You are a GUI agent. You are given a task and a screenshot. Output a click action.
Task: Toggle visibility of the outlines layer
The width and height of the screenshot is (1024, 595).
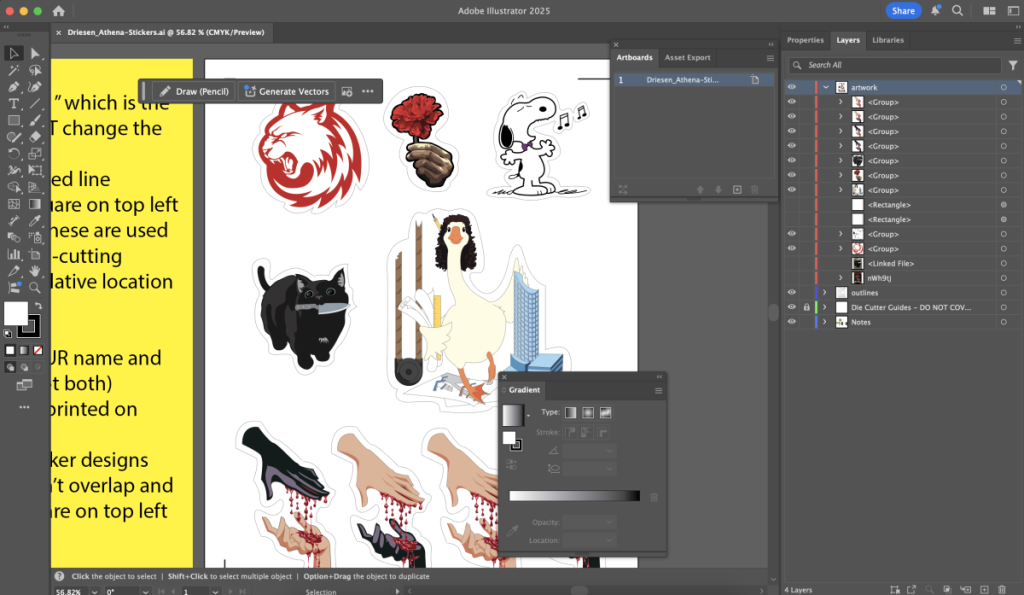click(791, 292)
